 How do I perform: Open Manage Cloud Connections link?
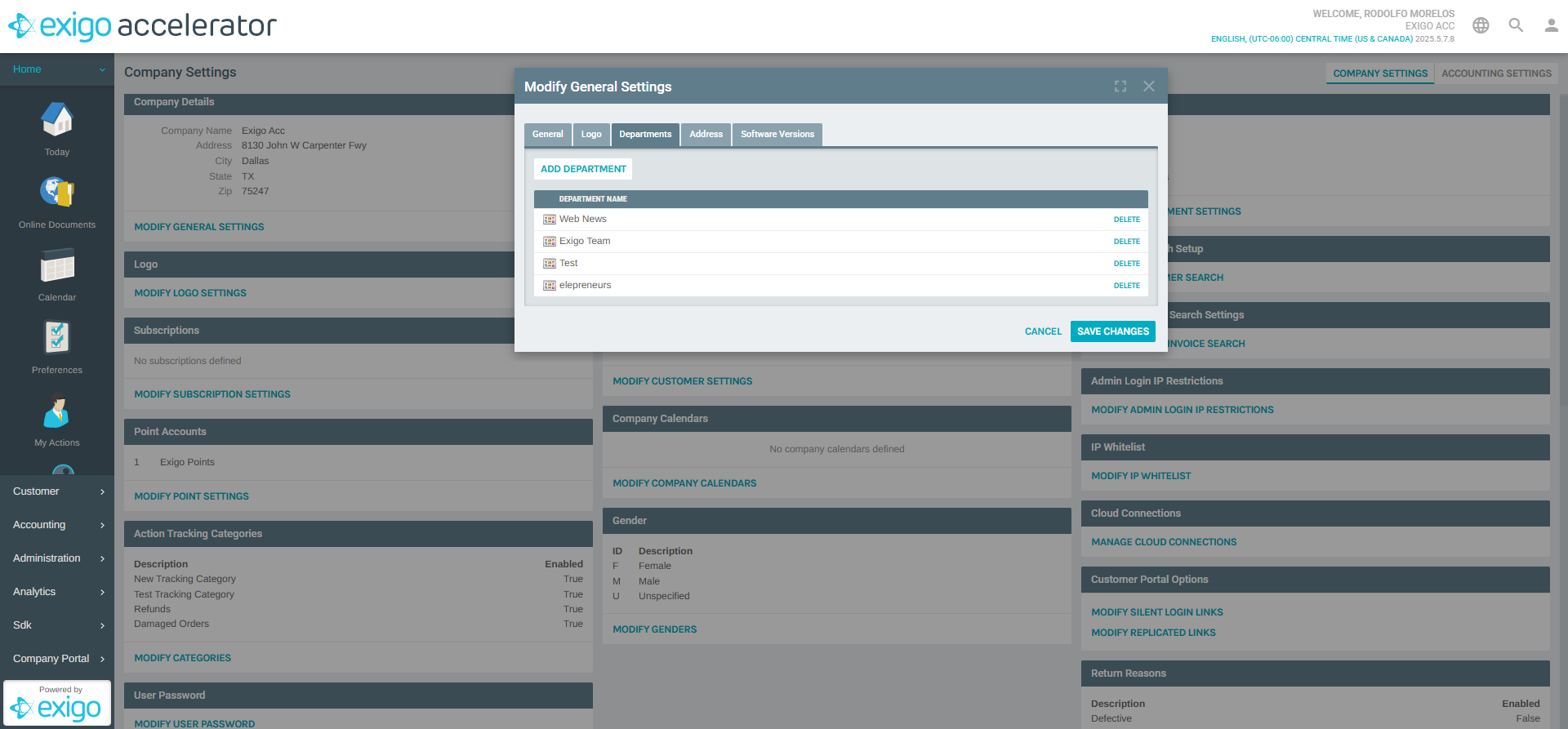point(1164,542)
